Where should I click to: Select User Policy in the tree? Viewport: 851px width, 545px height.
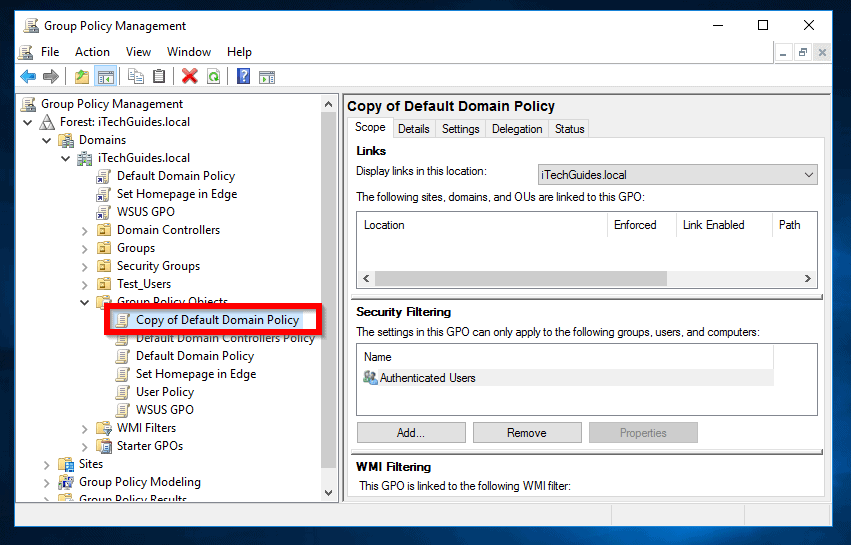164,392
